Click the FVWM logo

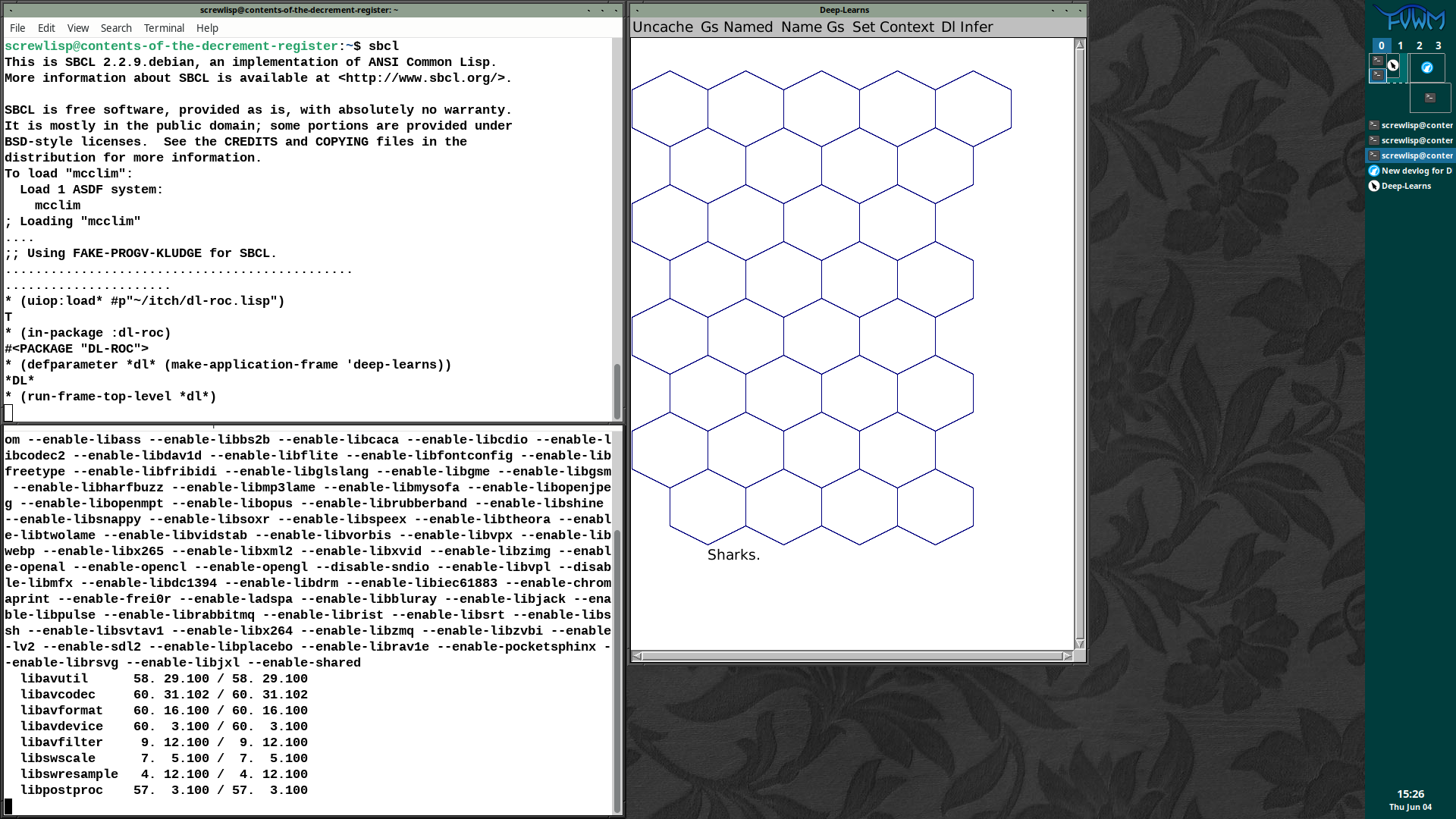click(1410, 18)
